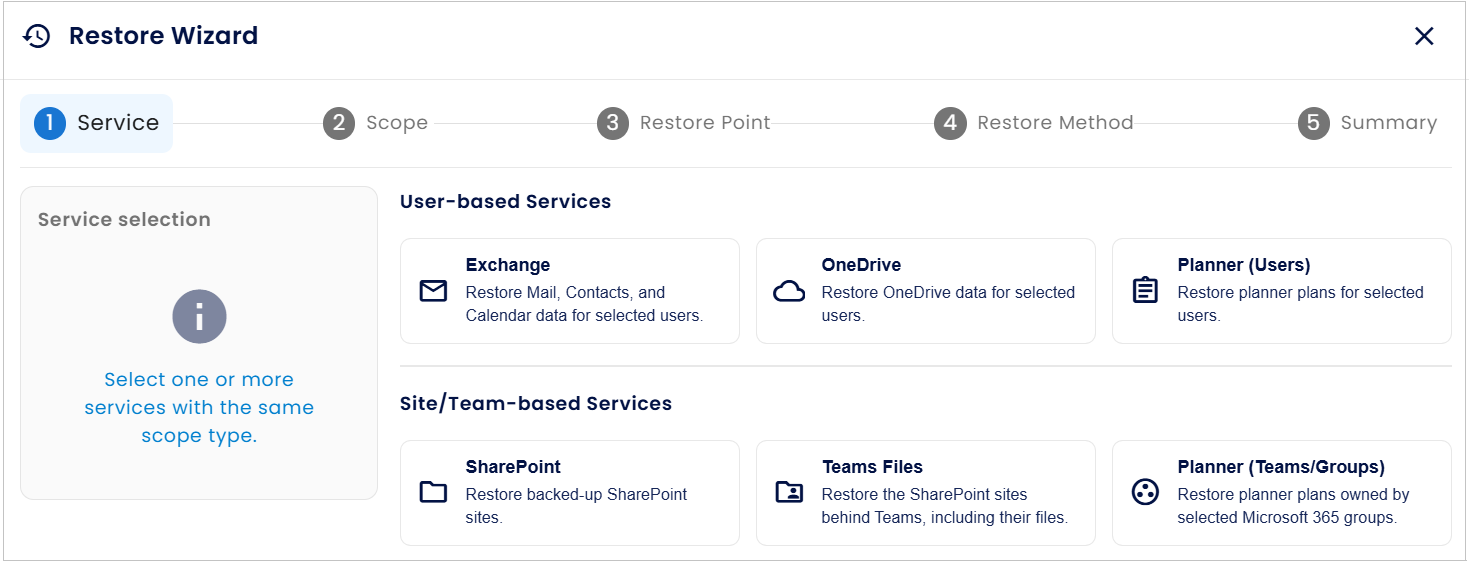Viewport: 1469px width, 561px height.
Task: Go to the Scope step
Action: pos(376,124)
